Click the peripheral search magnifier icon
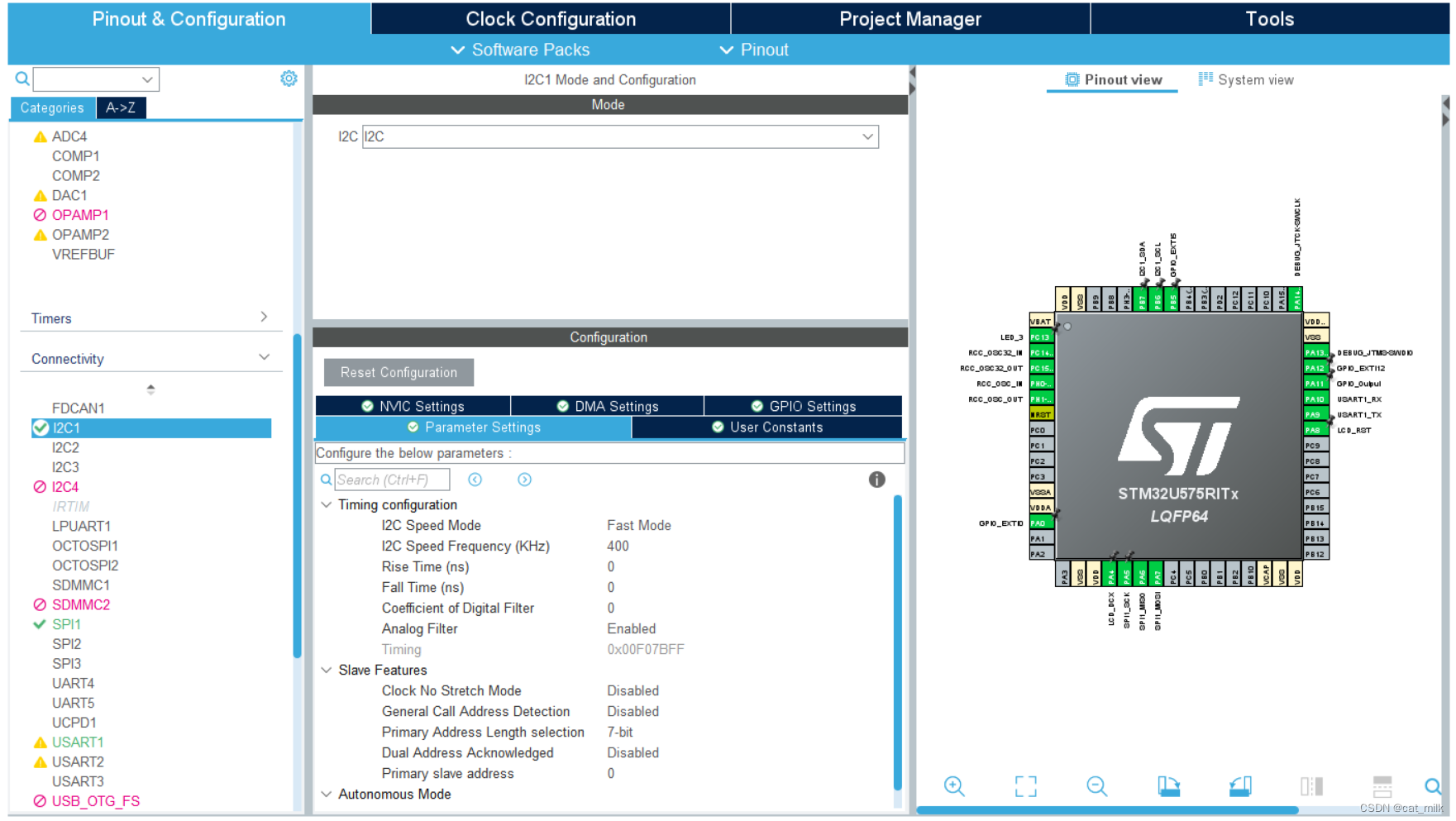1456x821 pixels. (22, 79)
